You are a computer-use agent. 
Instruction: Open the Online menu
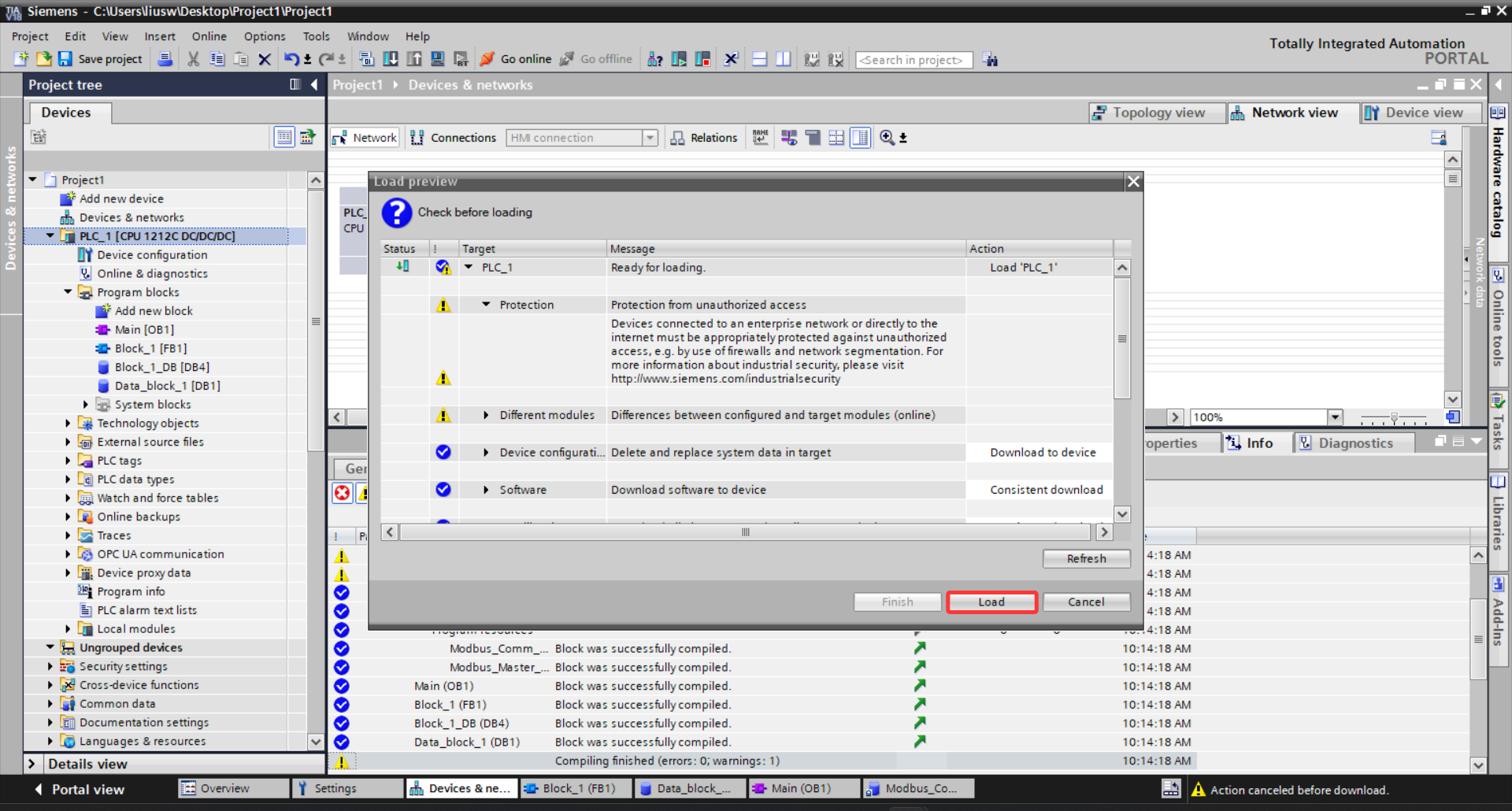[x=209, y=36]
